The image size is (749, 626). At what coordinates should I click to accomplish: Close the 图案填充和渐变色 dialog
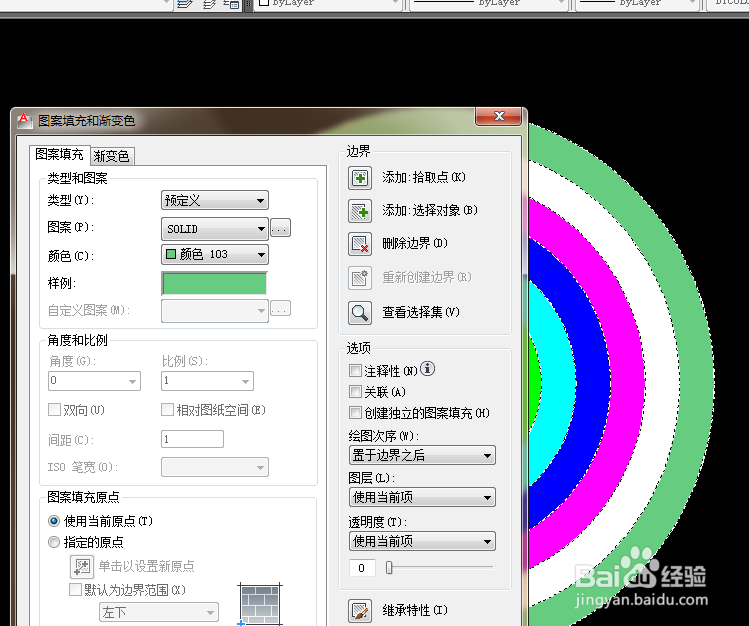[498, 116]
